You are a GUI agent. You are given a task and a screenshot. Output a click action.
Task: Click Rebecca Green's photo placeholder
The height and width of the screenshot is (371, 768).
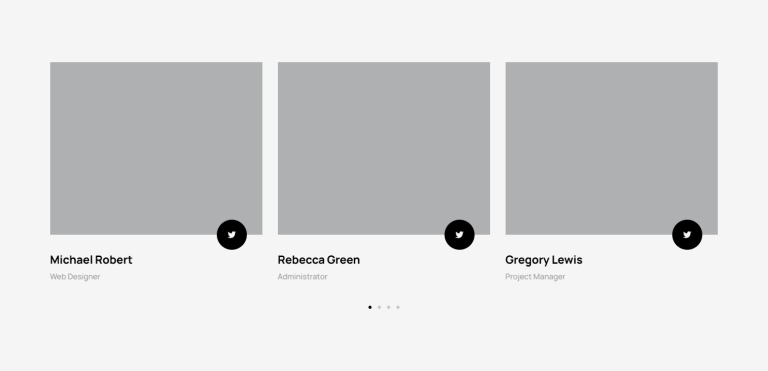(x=384, y=148)
